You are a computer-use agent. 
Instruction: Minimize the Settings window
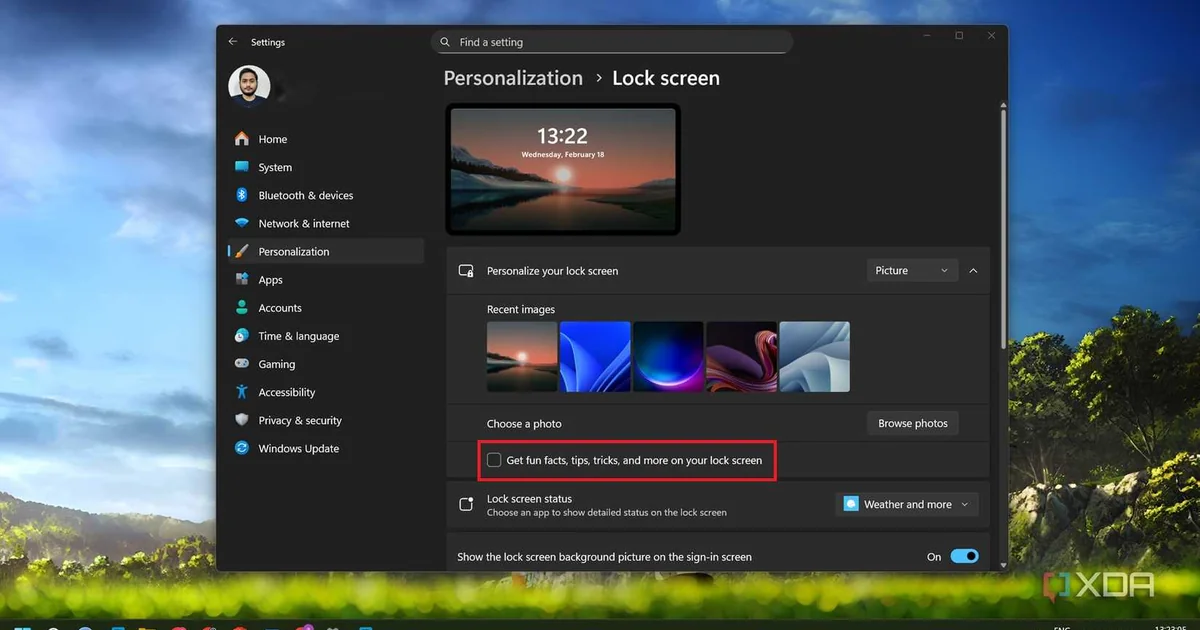[x=925, y=36]
